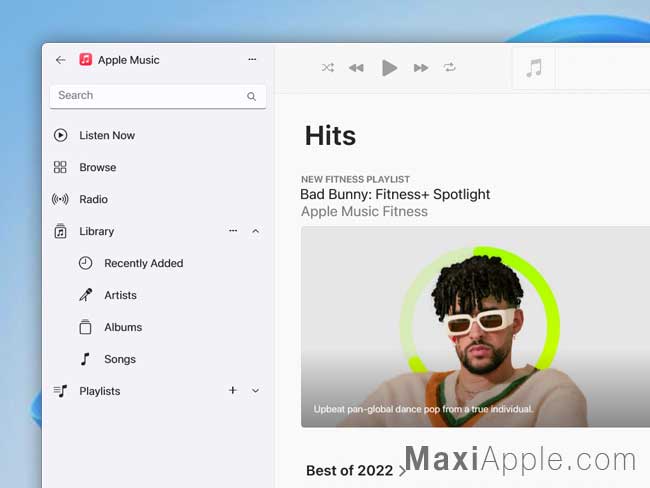
Task: Open Library more options ellipsis
Action: click(x=233, y=231)
